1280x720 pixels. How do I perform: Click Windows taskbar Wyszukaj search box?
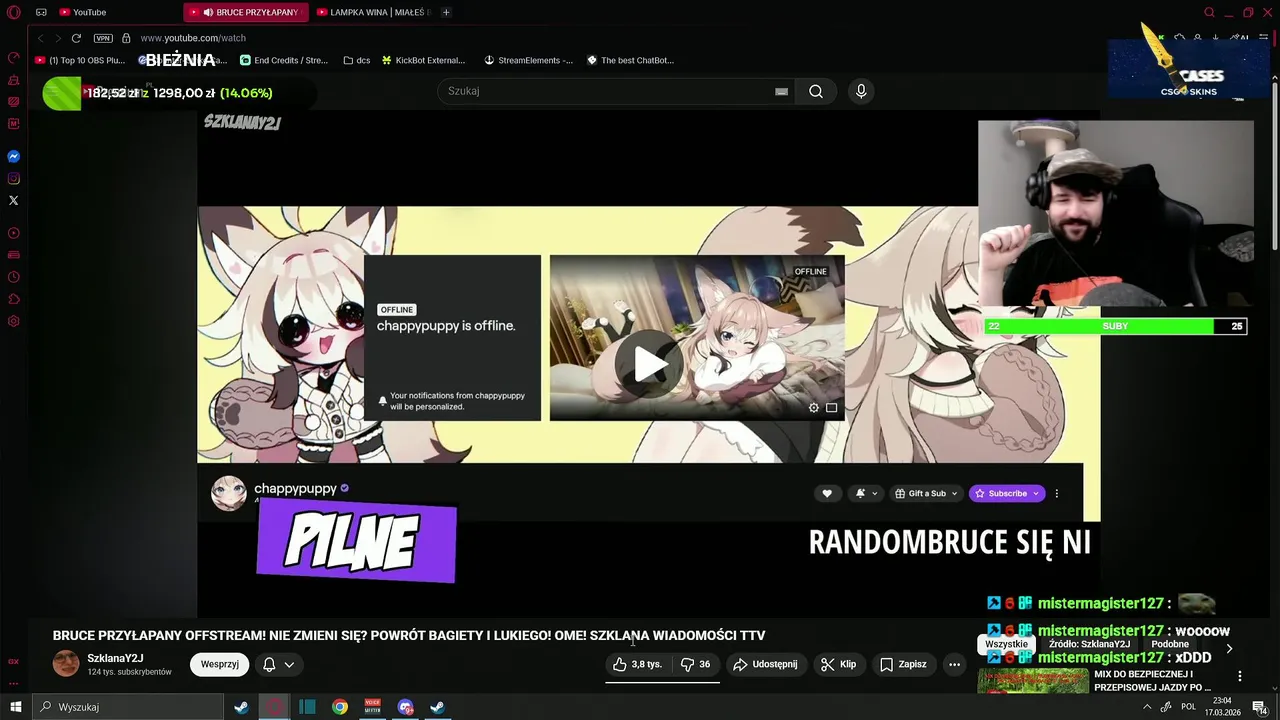[x=126, y=707]
